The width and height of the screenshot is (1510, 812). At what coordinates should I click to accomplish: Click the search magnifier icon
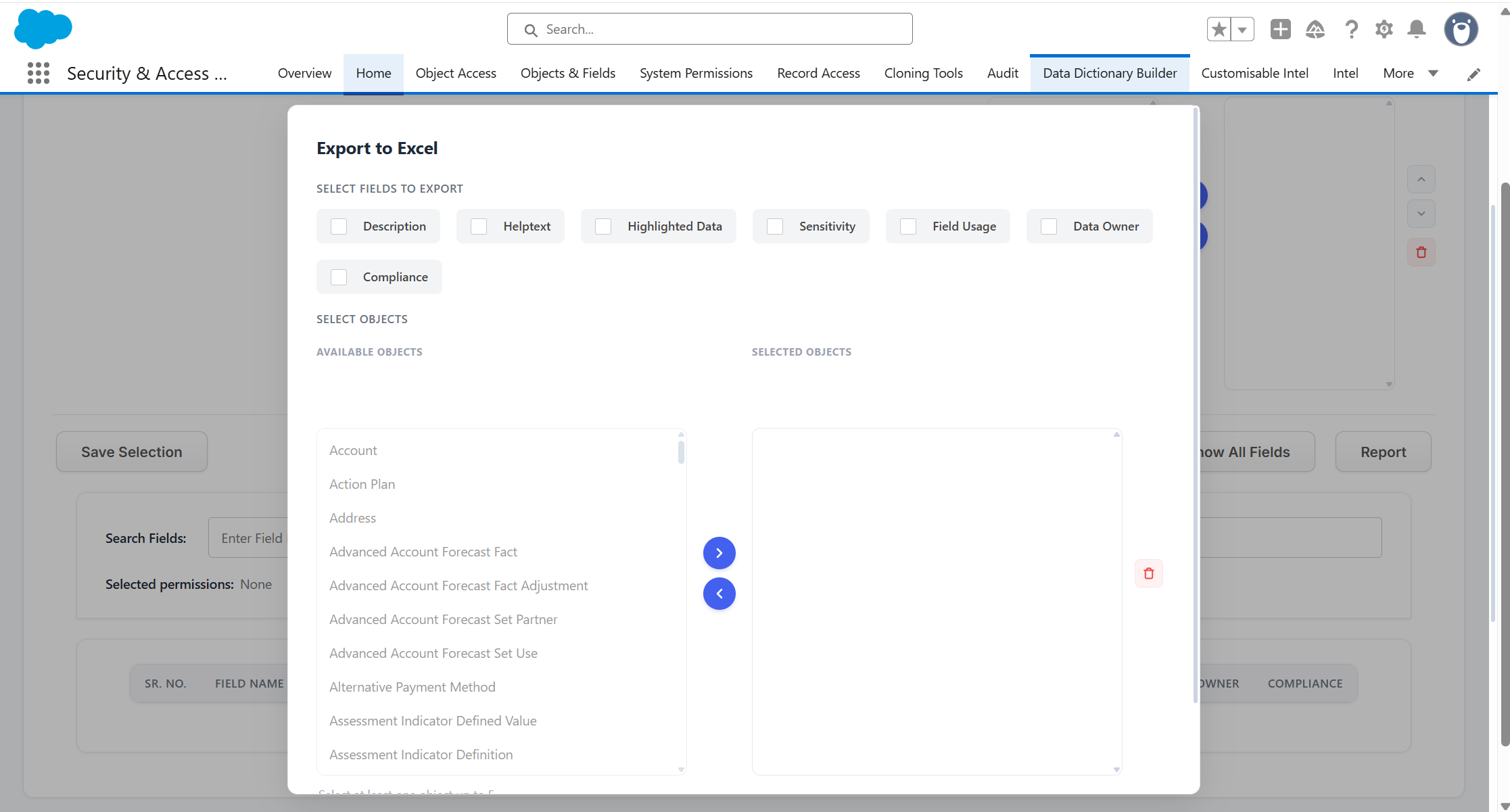[531, 30]
